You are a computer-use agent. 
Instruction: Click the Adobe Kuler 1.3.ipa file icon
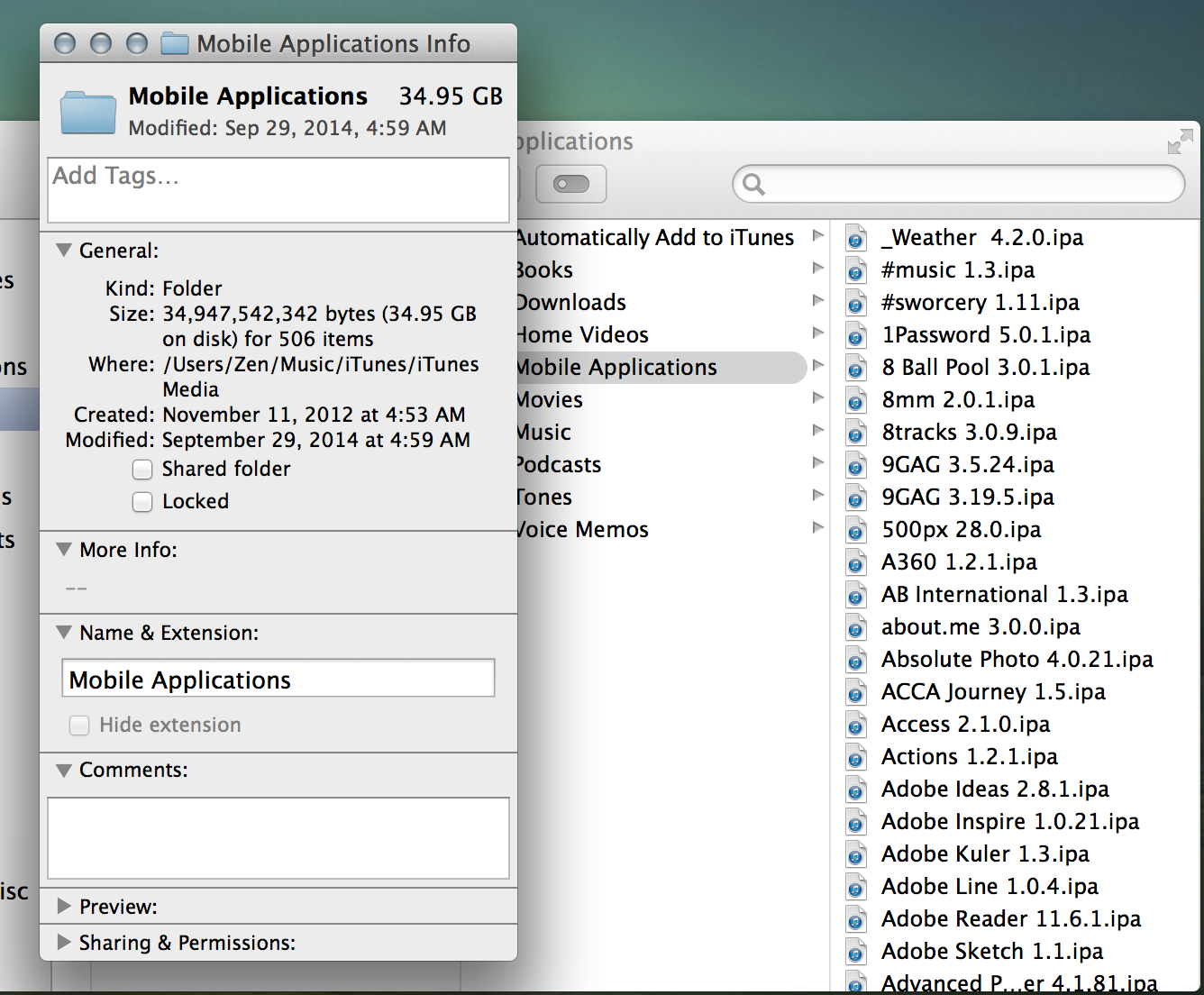[x=855, y=855]
